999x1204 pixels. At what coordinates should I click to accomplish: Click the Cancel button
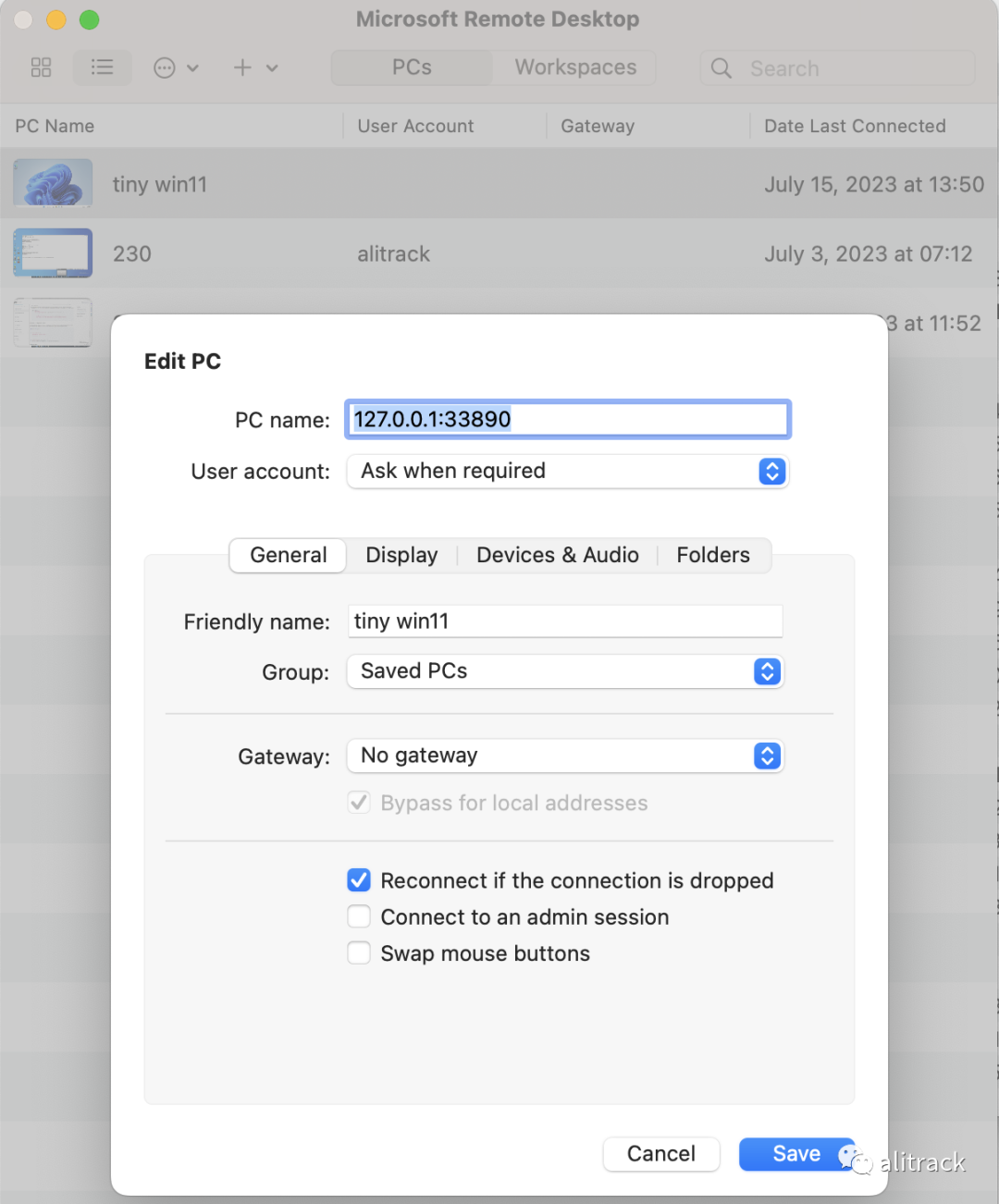(x=661, y=1153)
